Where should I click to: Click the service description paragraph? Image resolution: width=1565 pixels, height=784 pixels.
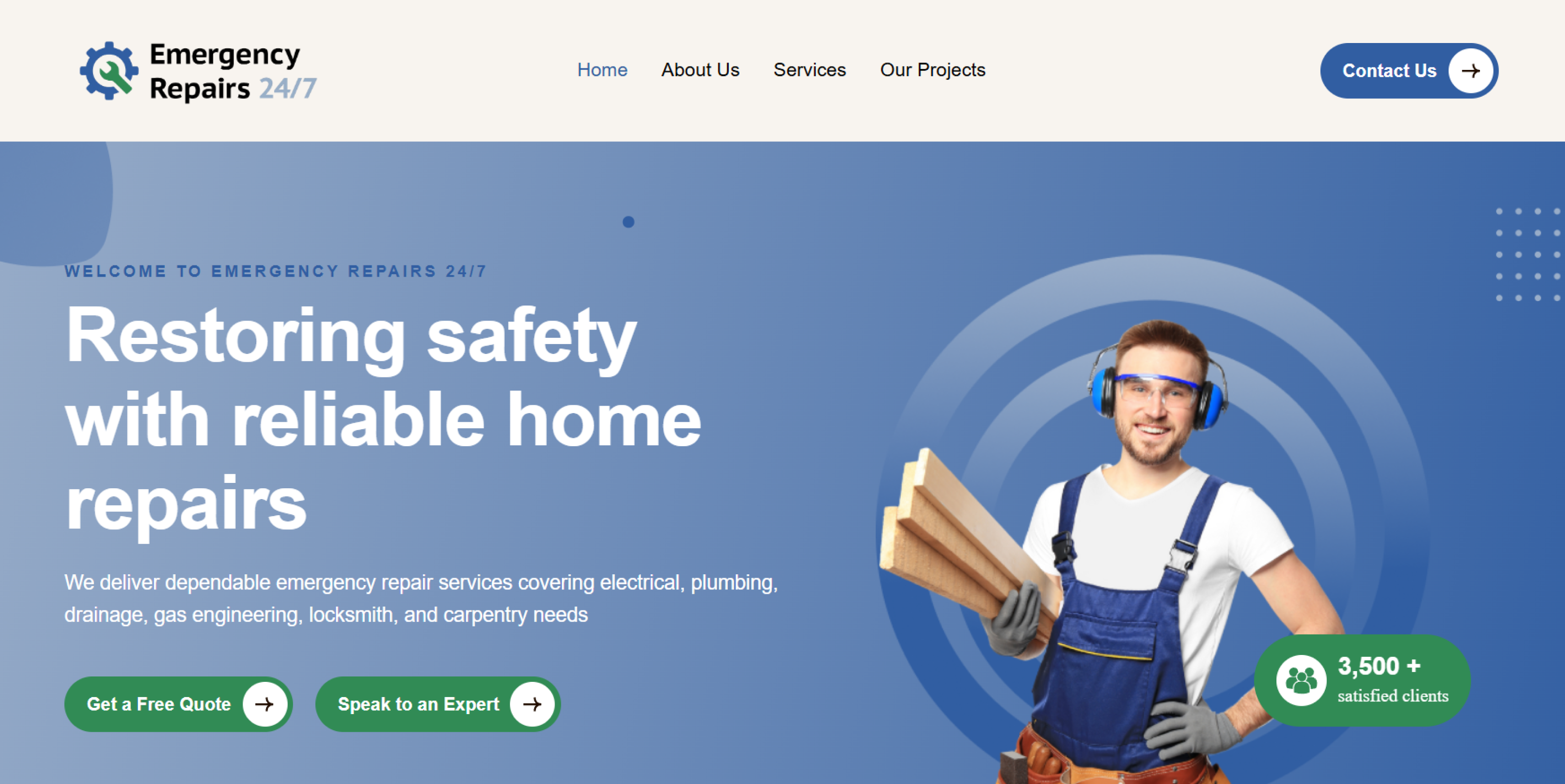click(421, 598)
